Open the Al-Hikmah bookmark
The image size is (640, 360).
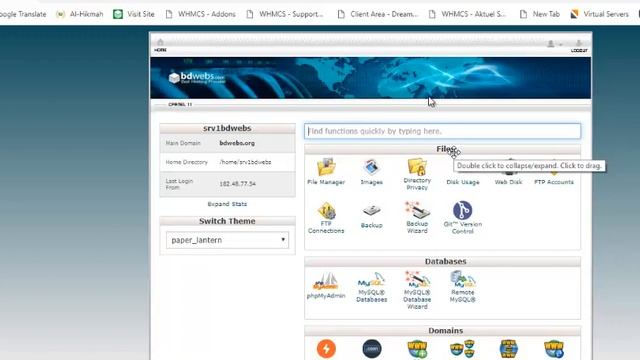click(x=80, y=14)
